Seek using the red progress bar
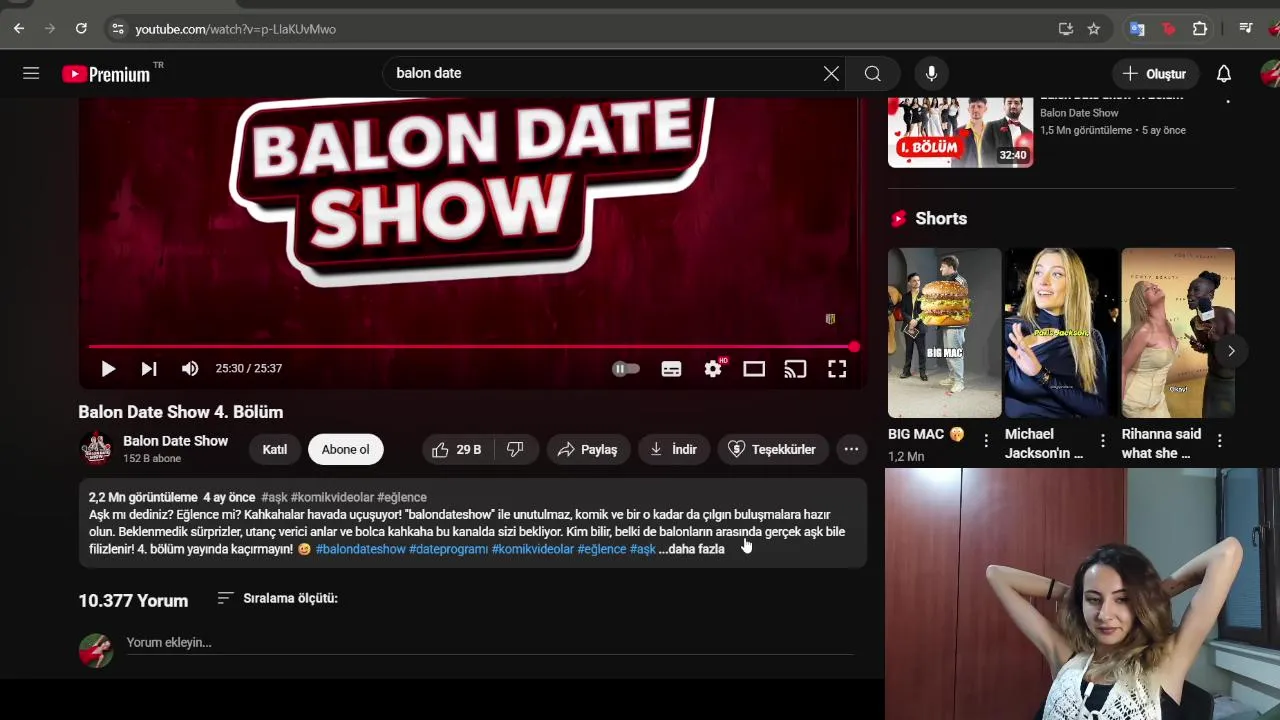The image size is (1280, 720). point(472,347)
